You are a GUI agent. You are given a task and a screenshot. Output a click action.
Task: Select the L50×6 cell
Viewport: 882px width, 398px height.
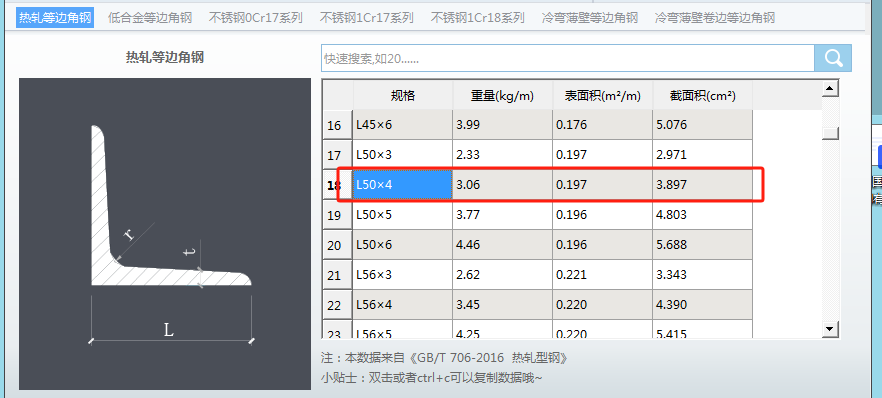click(403, 245)
